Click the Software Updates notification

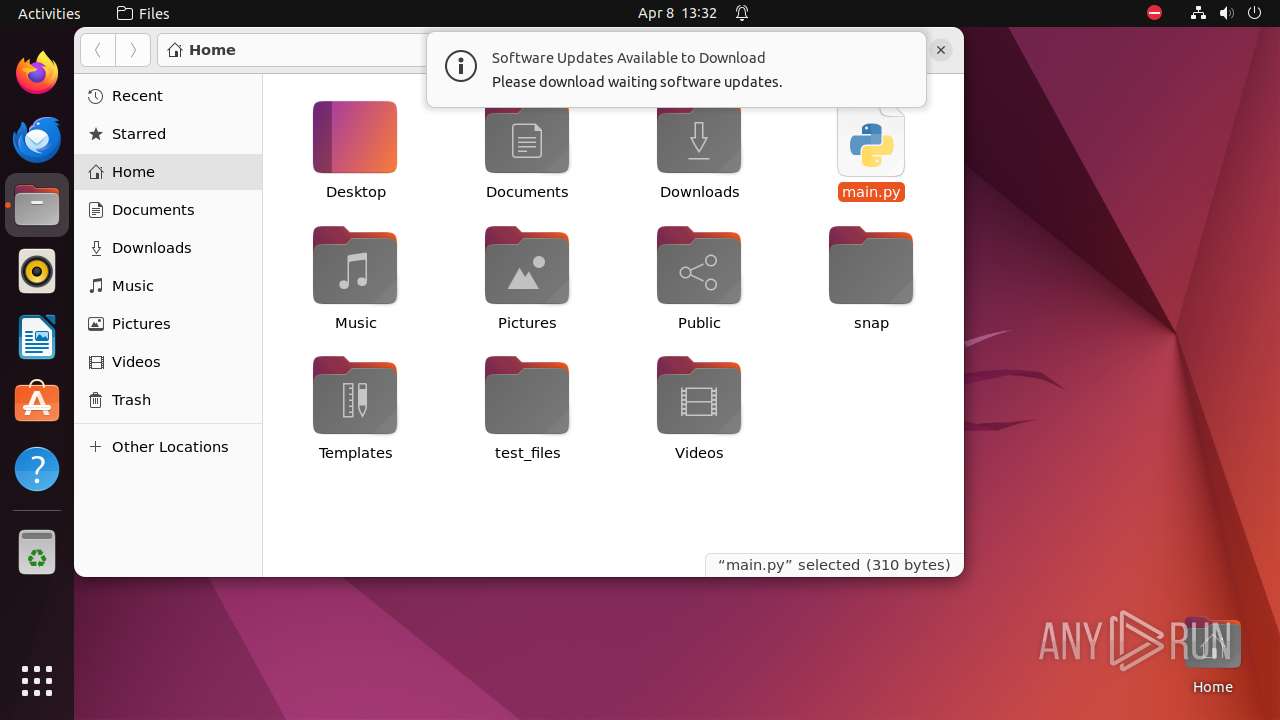676,69
